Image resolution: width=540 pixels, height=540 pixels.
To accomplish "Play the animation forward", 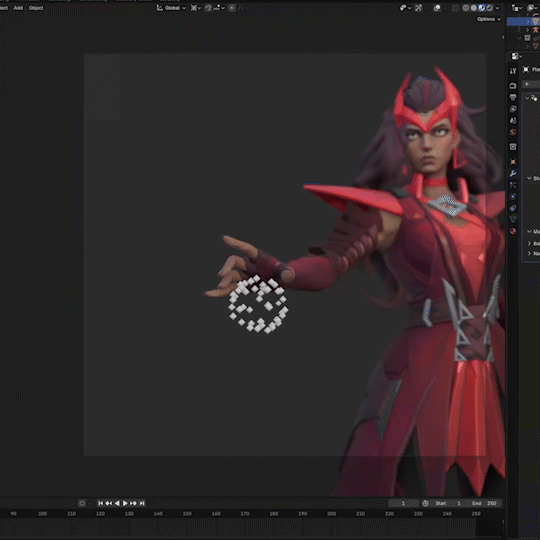I will tap(125, 503).
